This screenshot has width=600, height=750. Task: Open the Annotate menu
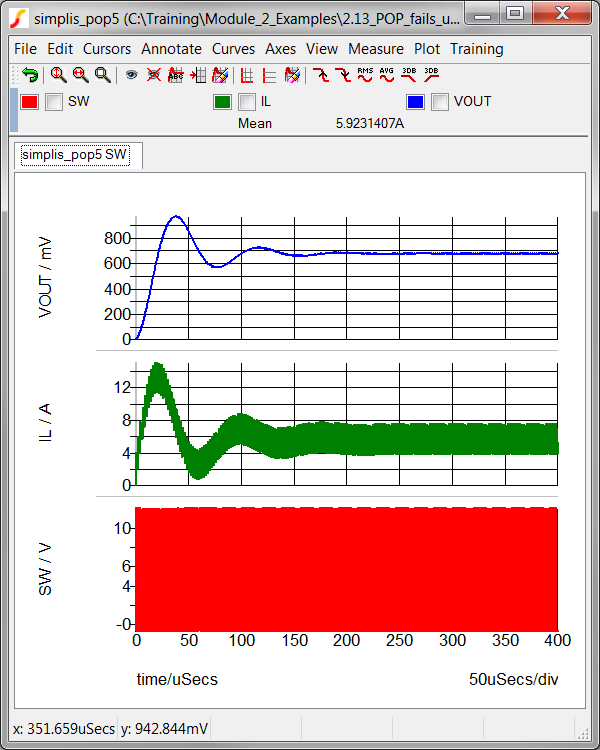[171, 49]
